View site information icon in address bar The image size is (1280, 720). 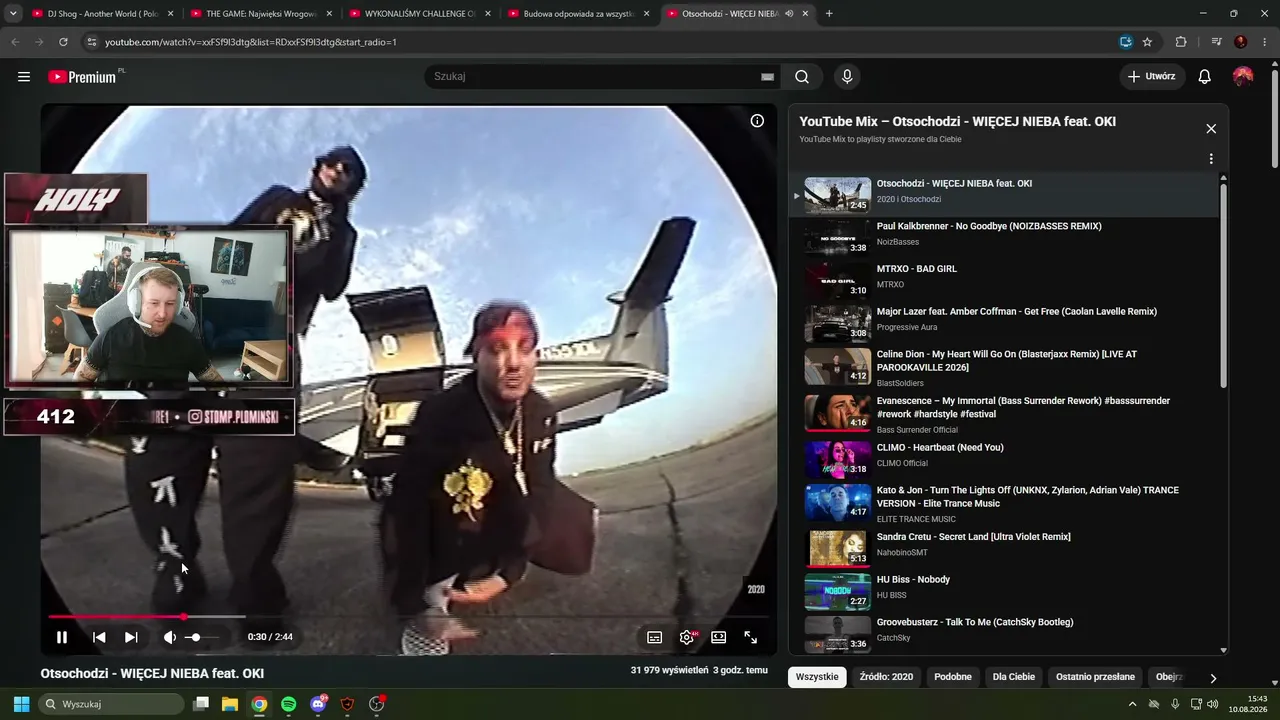point(91,42)
